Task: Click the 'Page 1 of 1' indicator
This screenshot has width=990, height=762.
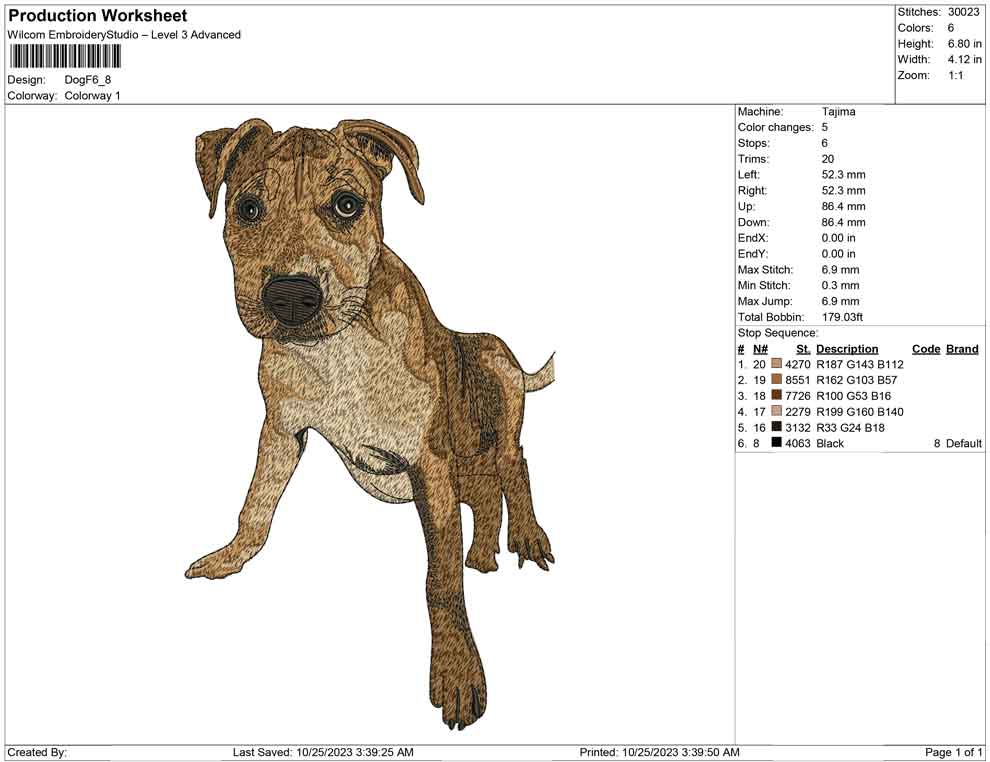Action: [x=953, y=752]
